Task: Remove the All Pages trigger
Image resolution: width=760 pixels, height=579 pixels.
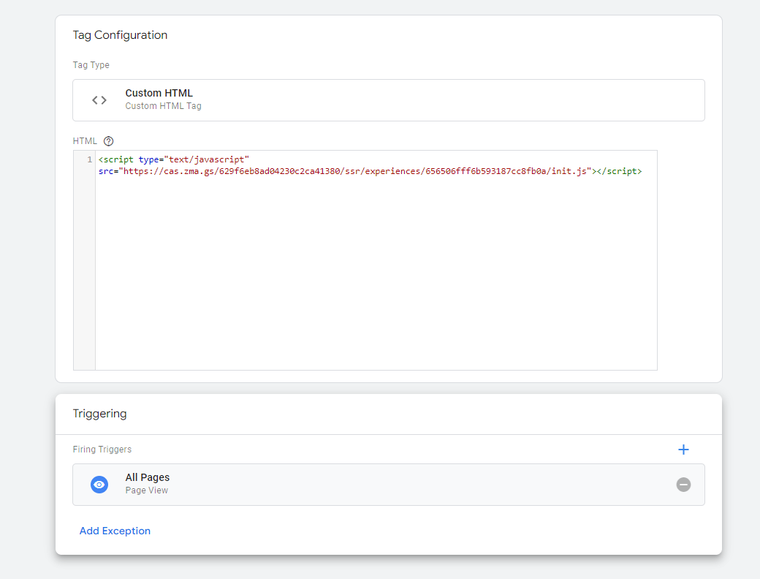Action: [x=683, y=485]
